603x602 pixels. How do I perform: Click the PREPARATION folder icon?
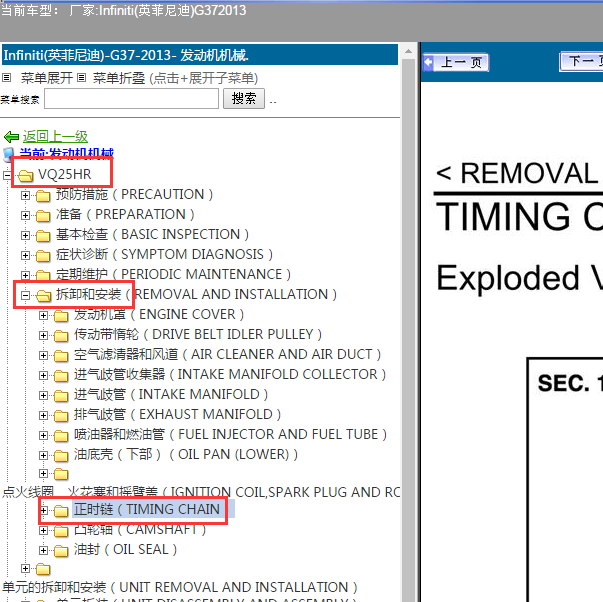click(43, 216)
